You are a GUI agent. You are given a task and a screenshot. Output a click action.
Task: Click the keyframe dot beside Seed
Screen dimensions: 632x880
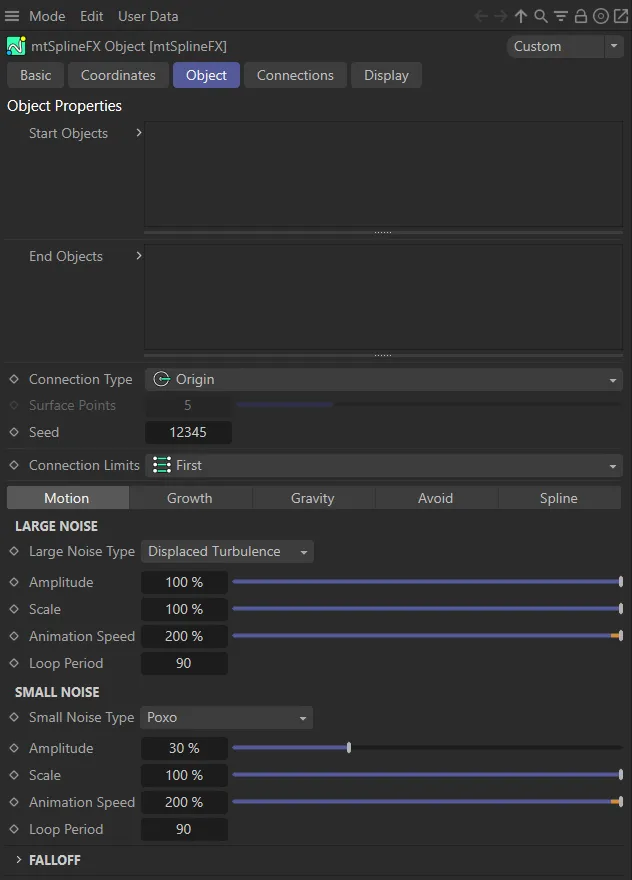click(x=12, y=432)
